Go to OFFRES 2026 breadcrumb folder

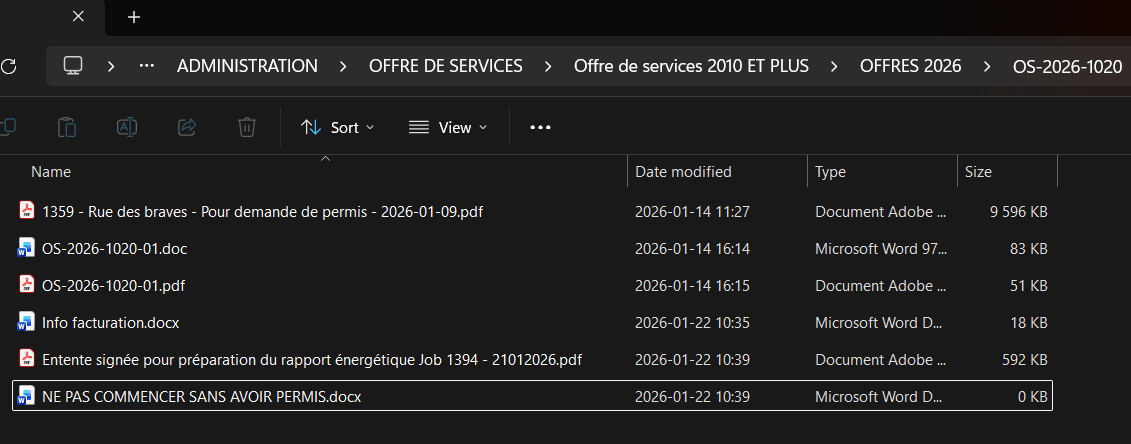910,66
